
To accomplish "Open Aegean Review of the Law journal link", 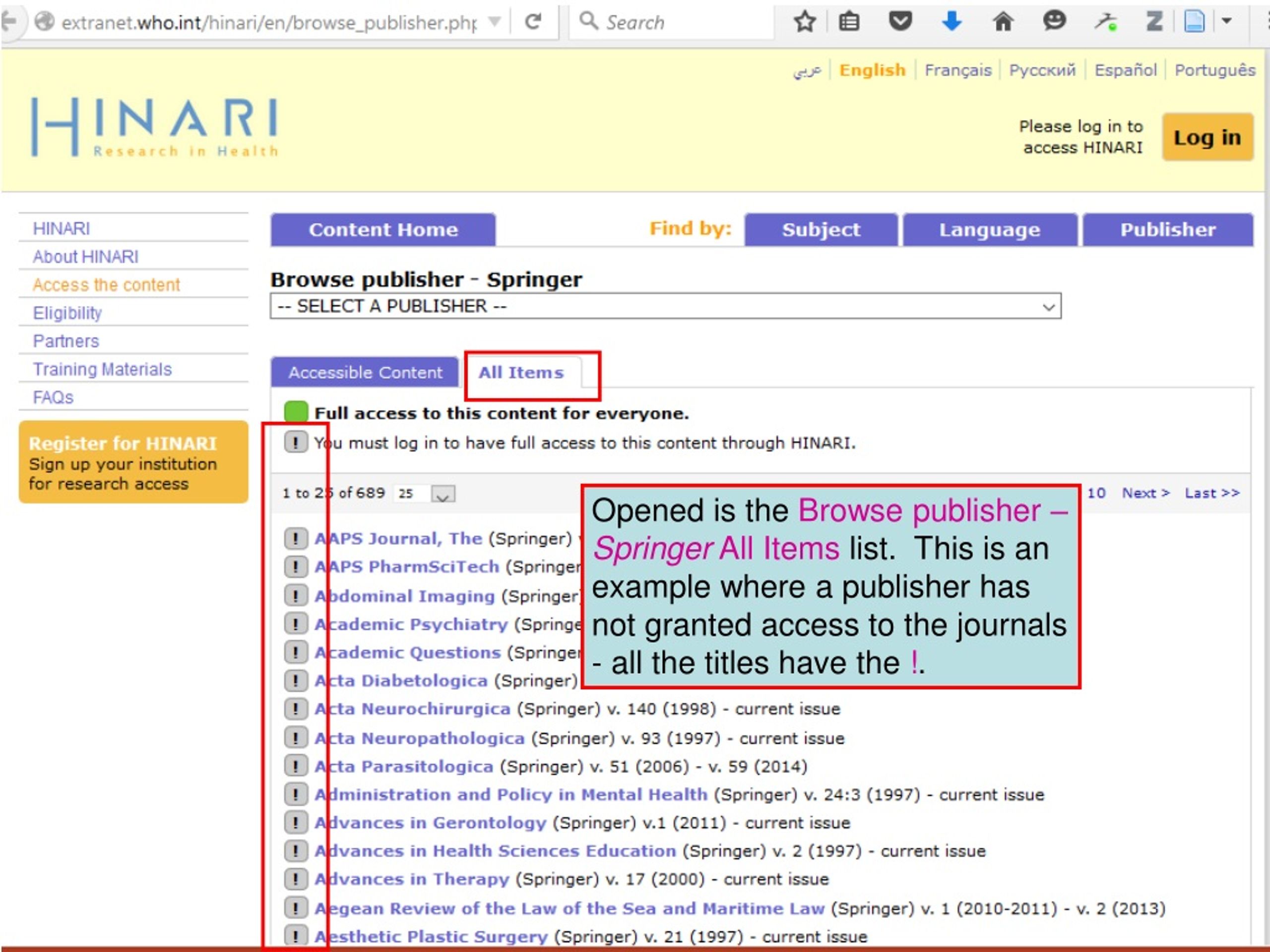I will pos(570,908).
